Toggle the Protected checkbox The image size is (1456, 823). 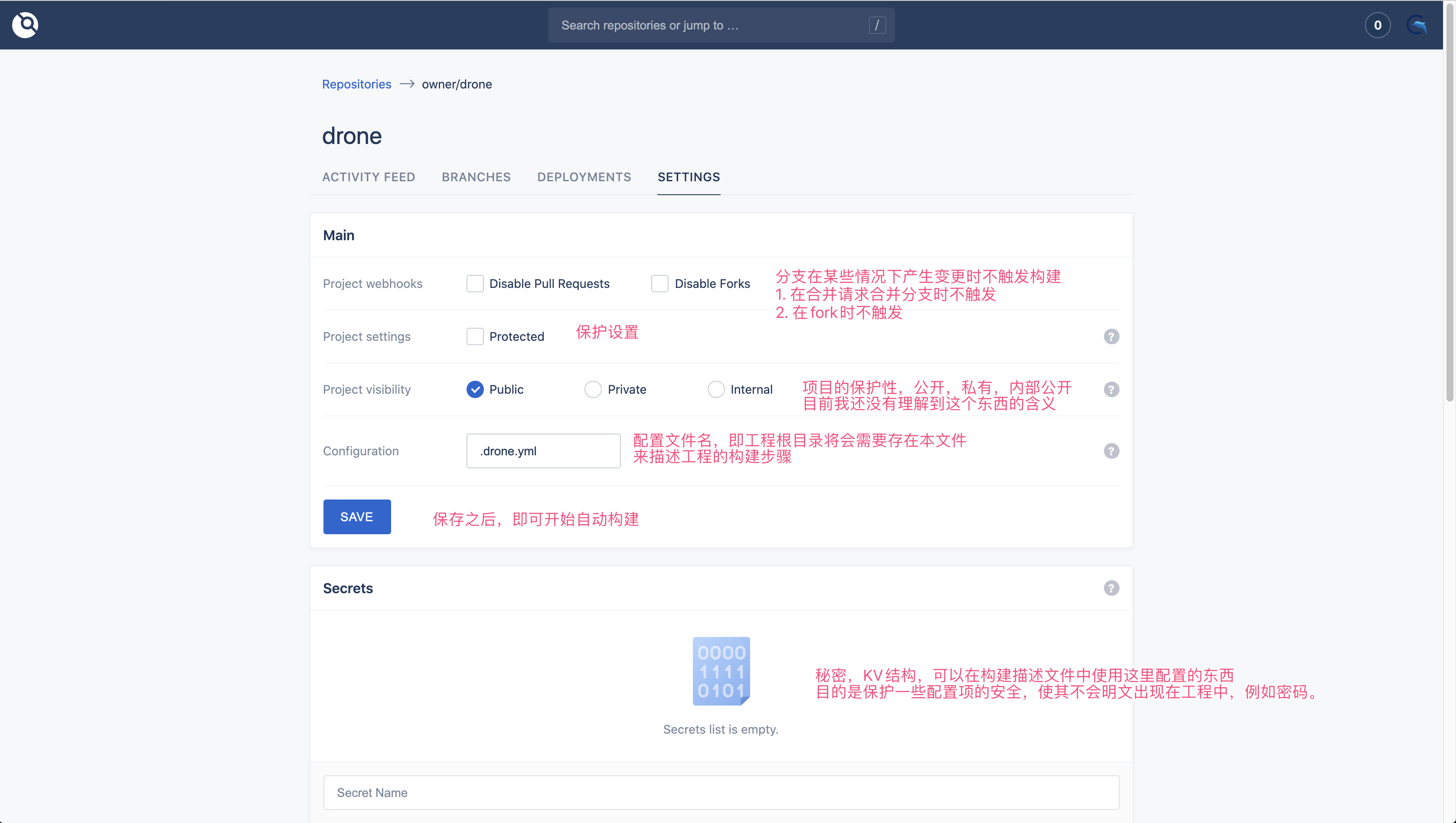[x=475, y=336]
